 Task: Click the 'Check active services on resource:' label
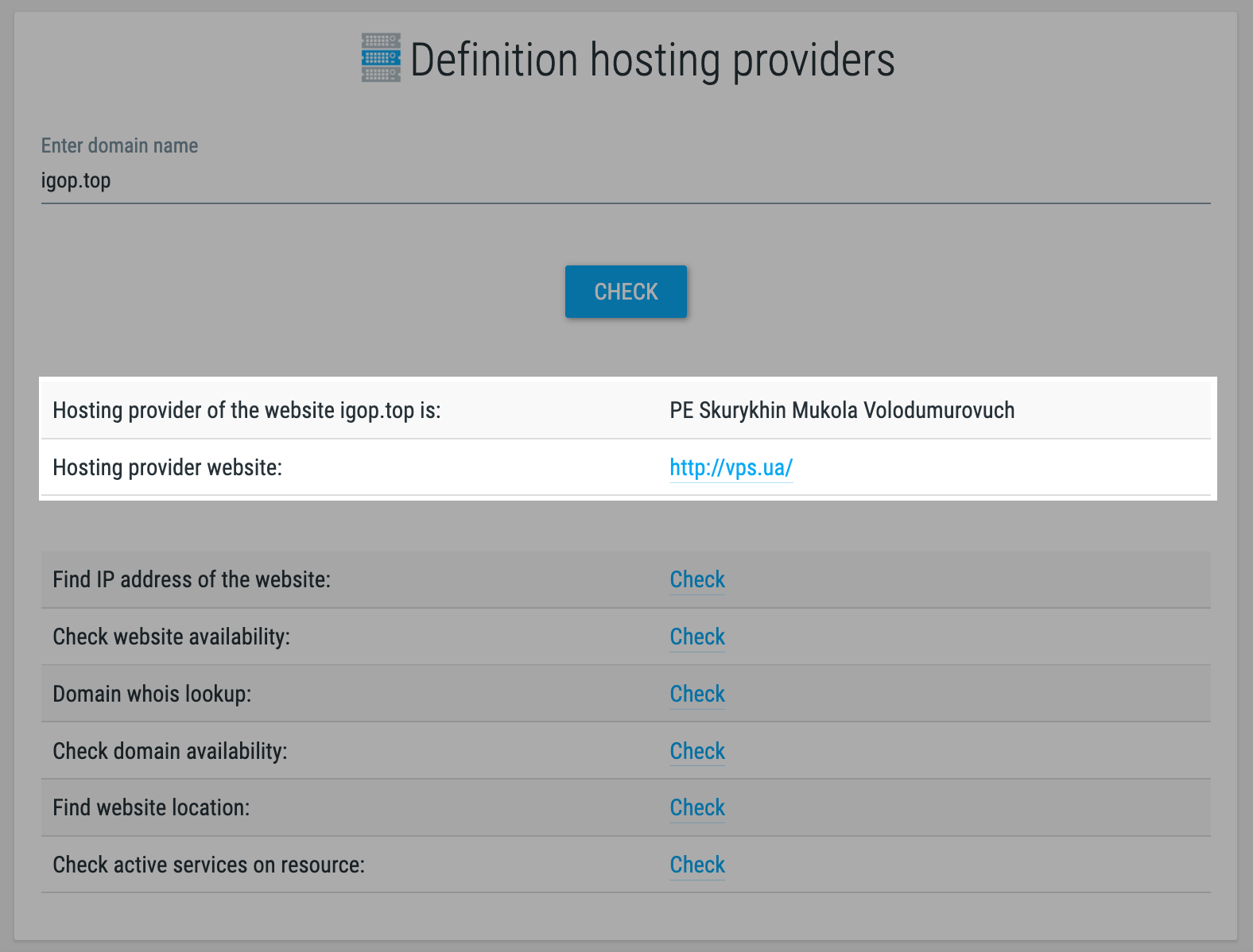click(208, 865)
